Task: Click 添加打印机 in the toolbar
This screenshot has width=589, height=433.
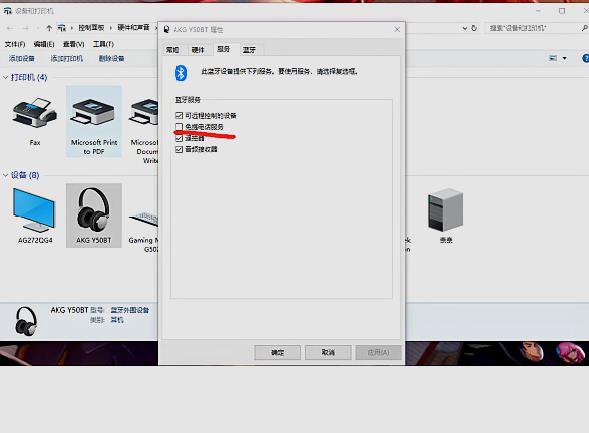Action: tap(66, 59)
